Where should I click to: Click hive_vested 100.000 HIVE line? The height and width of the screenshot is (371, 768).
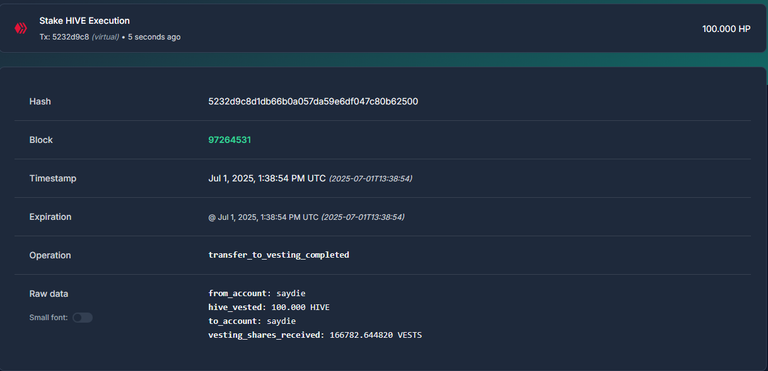tap(269, 308)
